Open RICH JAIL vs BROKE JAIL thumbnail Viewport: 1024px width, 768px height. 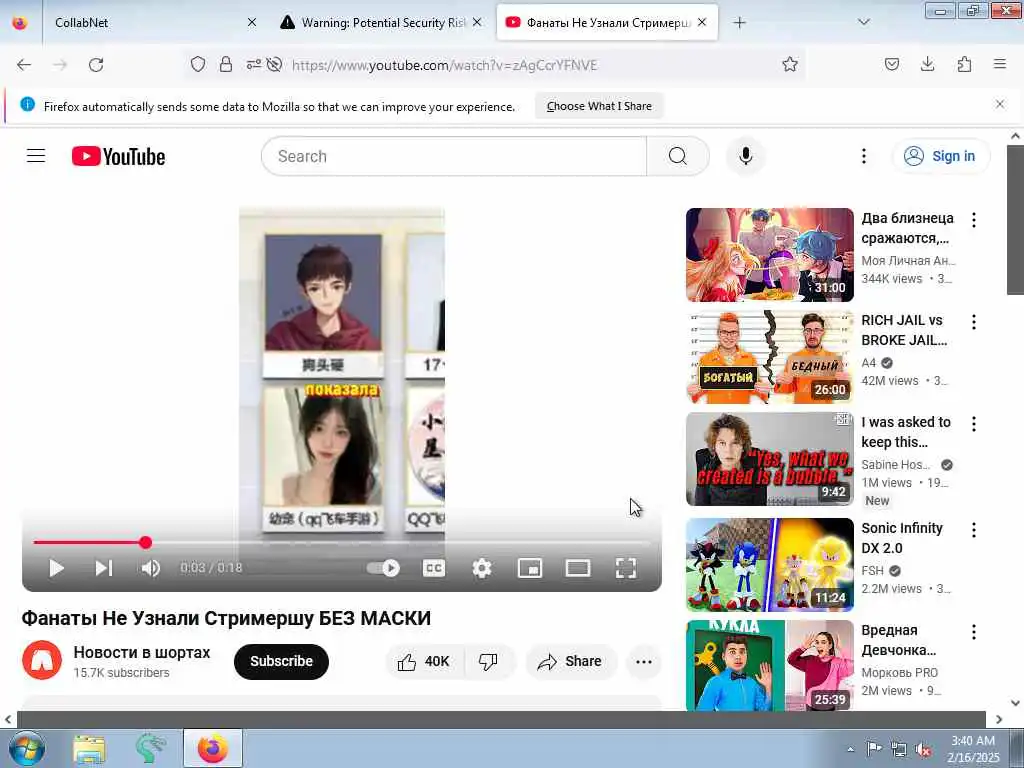769,357
